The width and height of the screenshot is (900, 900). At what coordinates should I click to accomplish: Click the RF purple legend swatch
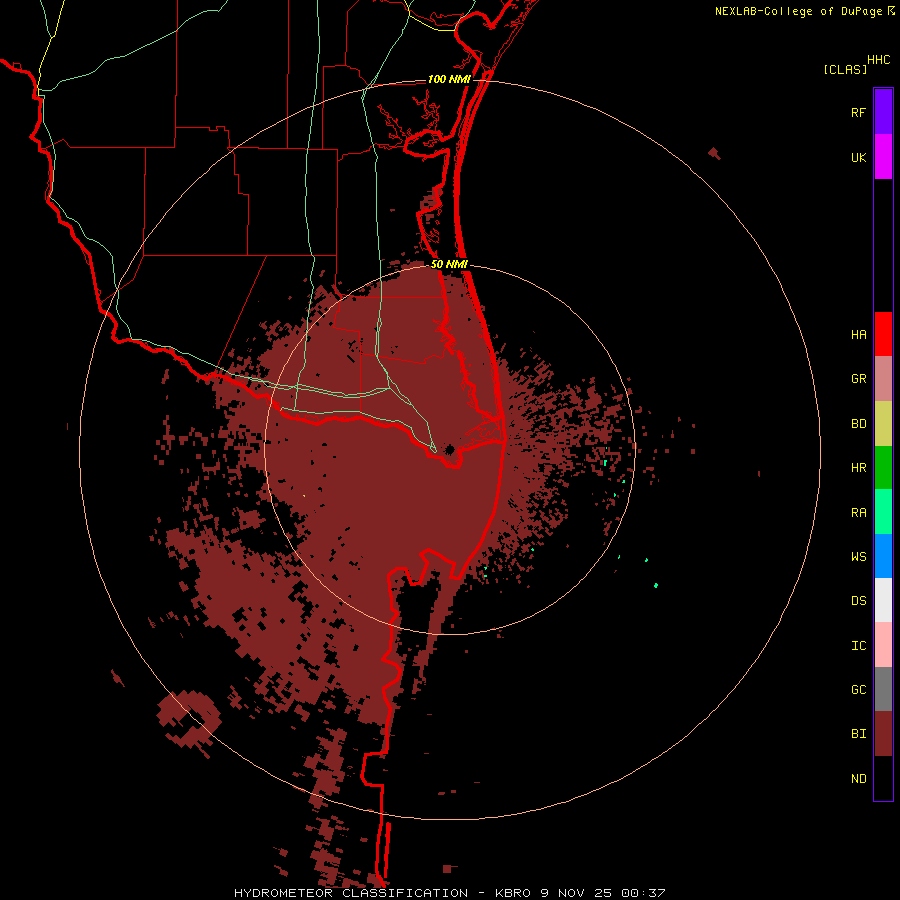(883, 112)
